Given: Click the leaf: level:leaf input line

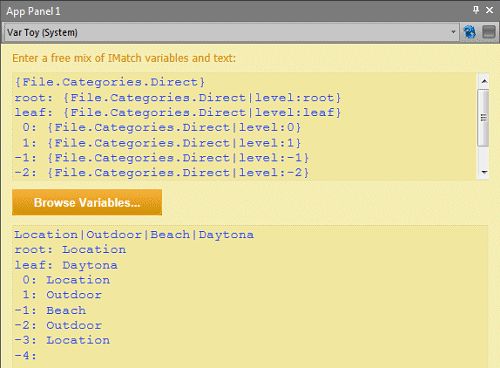Looking at the screenshot, I should tap(178, 112).
